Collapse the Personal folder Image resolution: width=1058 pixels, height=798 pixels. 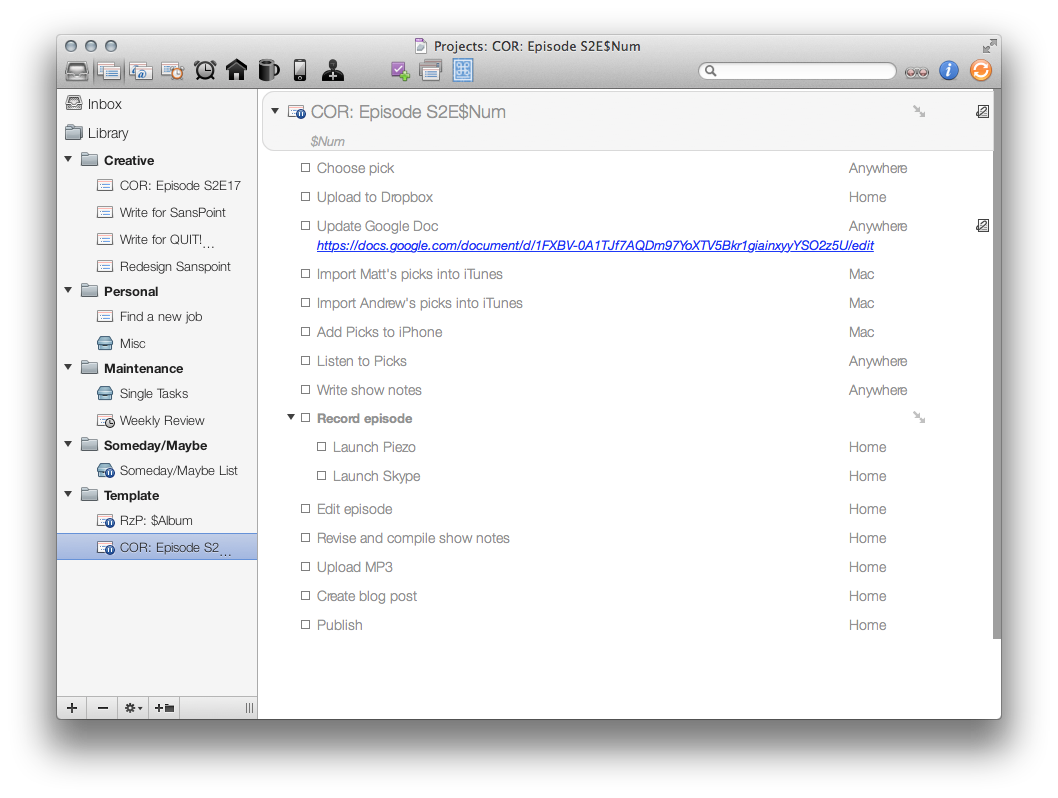tap(68, 290)
